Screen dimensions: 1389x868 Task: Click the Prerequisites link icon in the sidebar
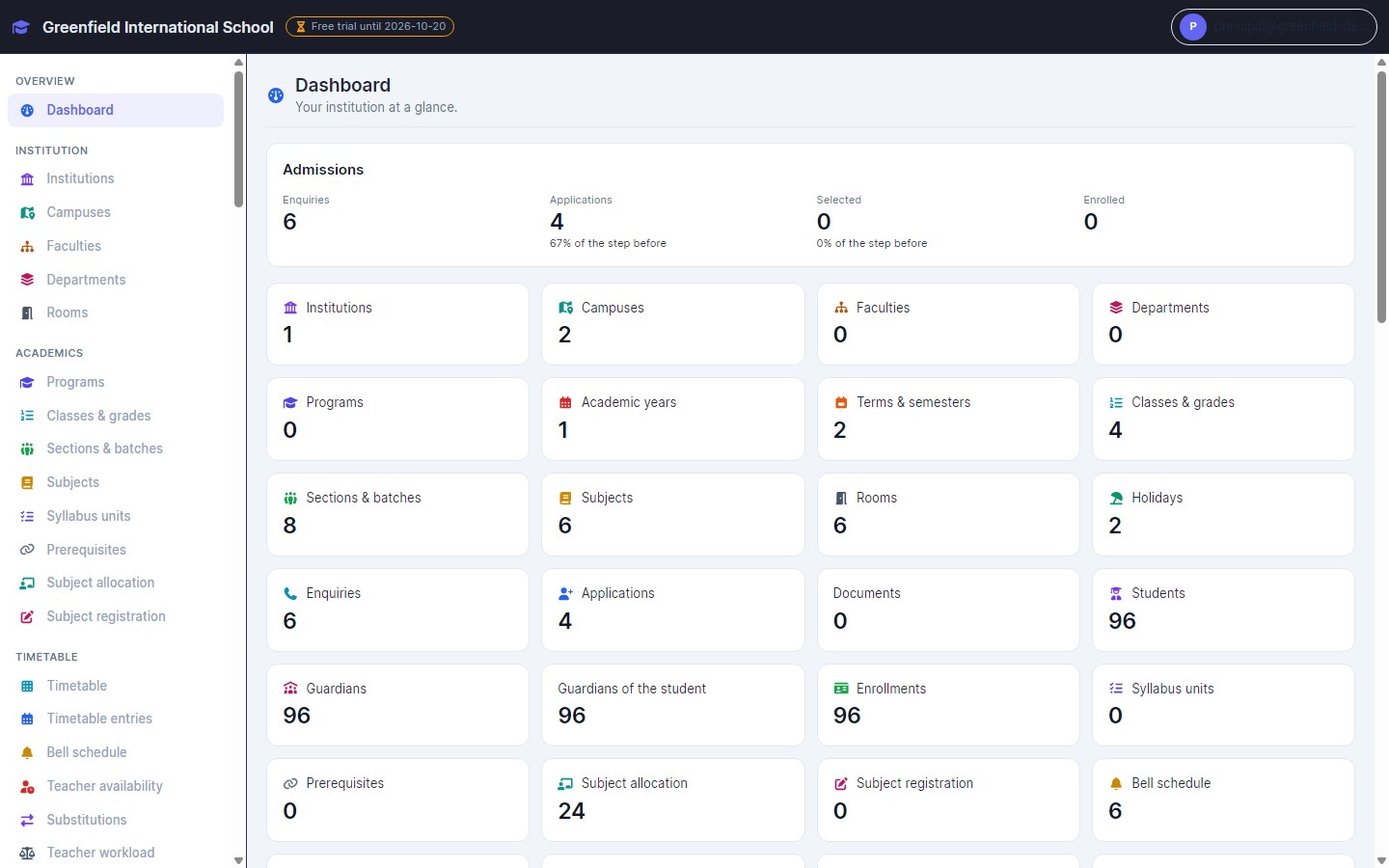(x=27, y=550)
